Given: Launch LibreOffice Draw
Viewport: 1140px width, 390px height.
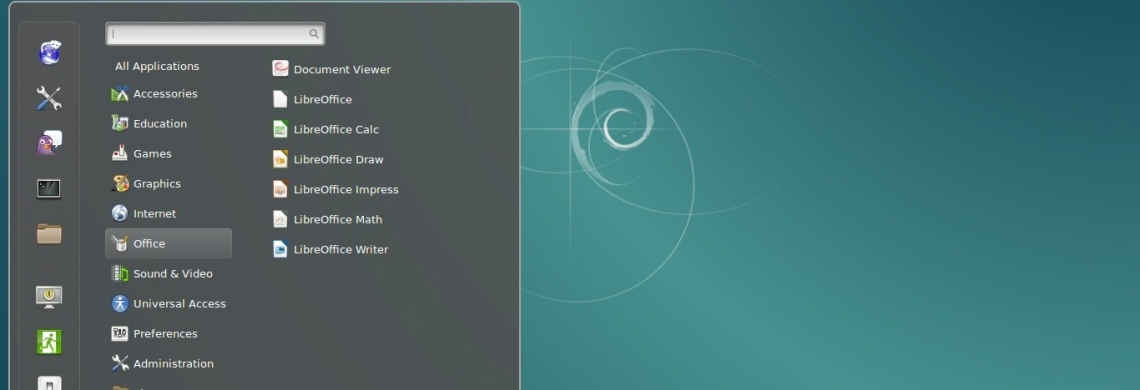Looking at the screenshot, I should pyautogui.click(x=328, y=159).
